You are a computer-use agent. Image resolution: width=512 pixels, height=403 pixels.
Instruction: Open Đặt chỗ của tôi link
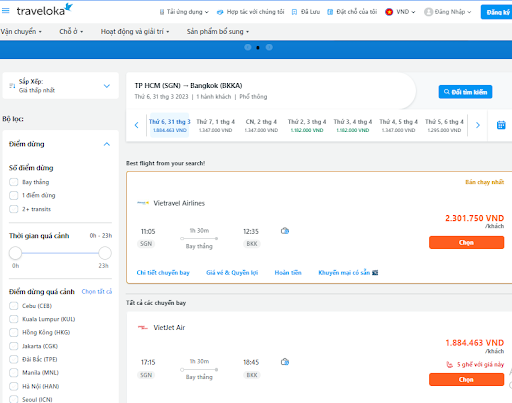point(352,12)
